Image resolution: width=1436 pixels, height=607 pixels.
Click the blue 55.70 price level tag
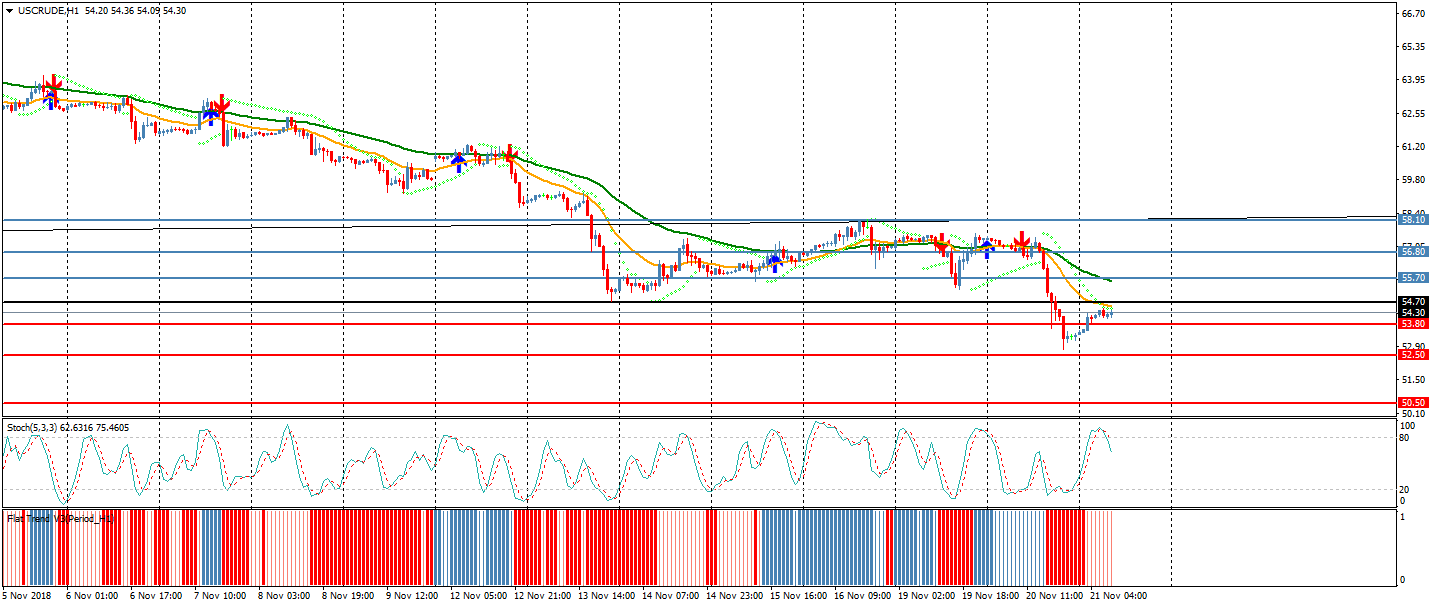pyautogui.click(x=1413, y=278)
